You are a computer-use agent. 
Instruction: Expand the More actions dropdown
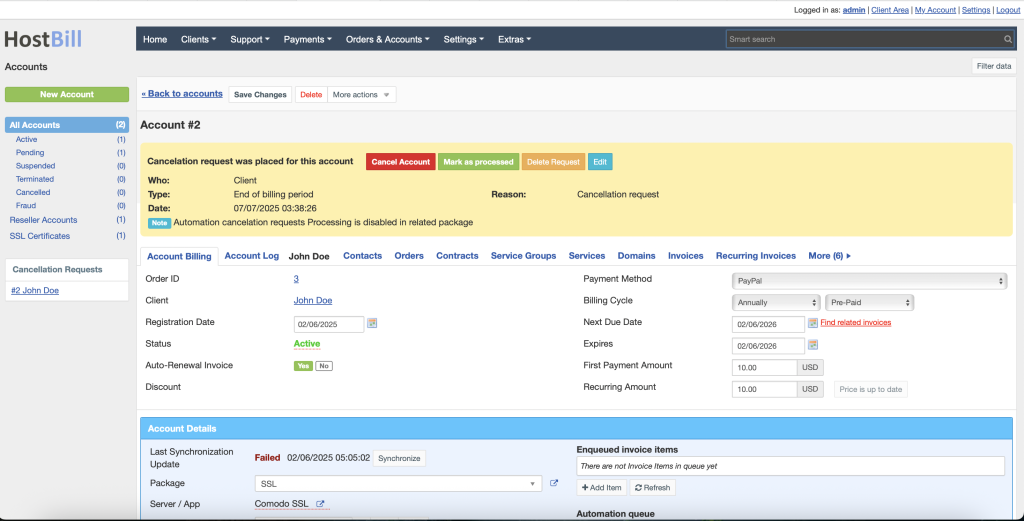361,95
